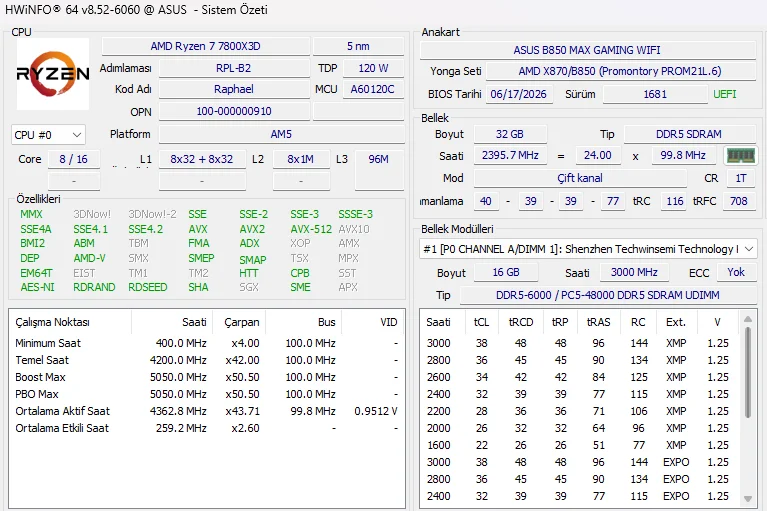
Task: Click the DDR5 SDRAM type field
Action: [x=689, y=134]
